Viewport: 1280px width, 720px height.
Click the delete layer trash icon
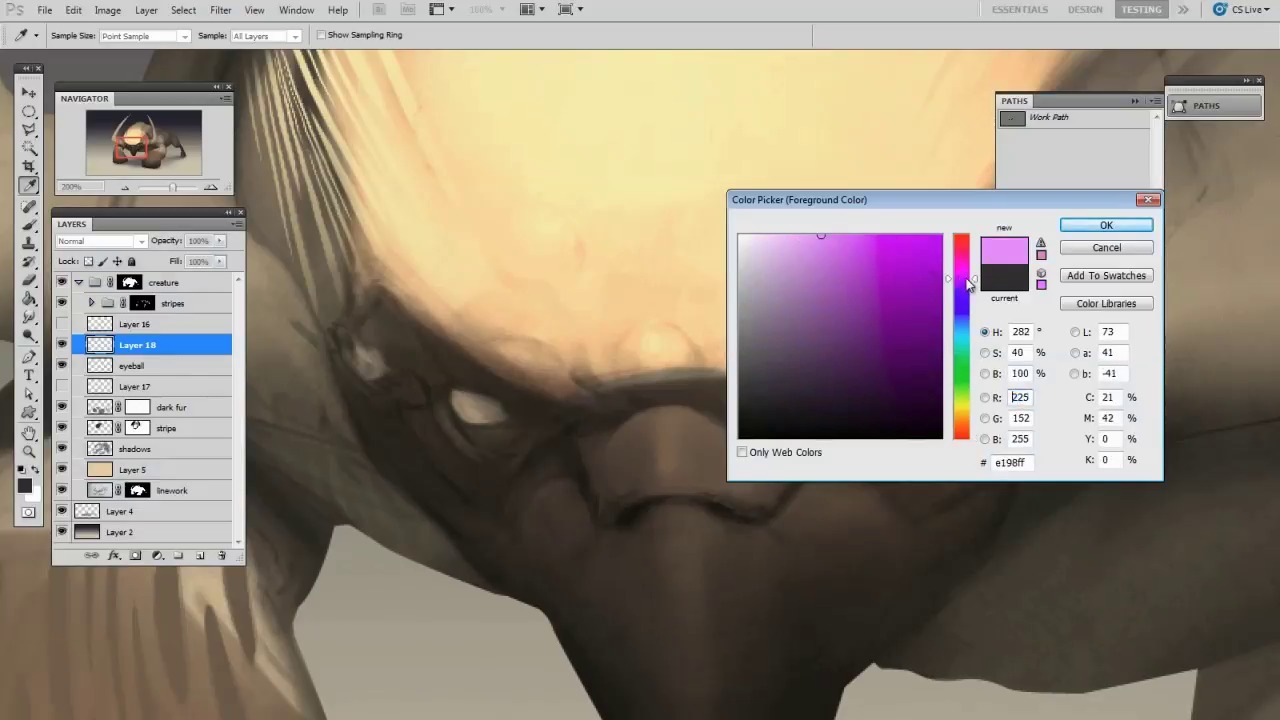point(222,555)
